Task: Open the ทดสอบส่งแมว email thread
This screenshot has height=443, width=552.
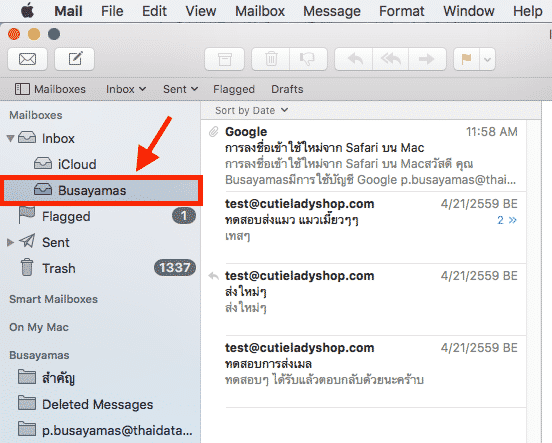Action: pyautogui.click(x=364, y=227)
